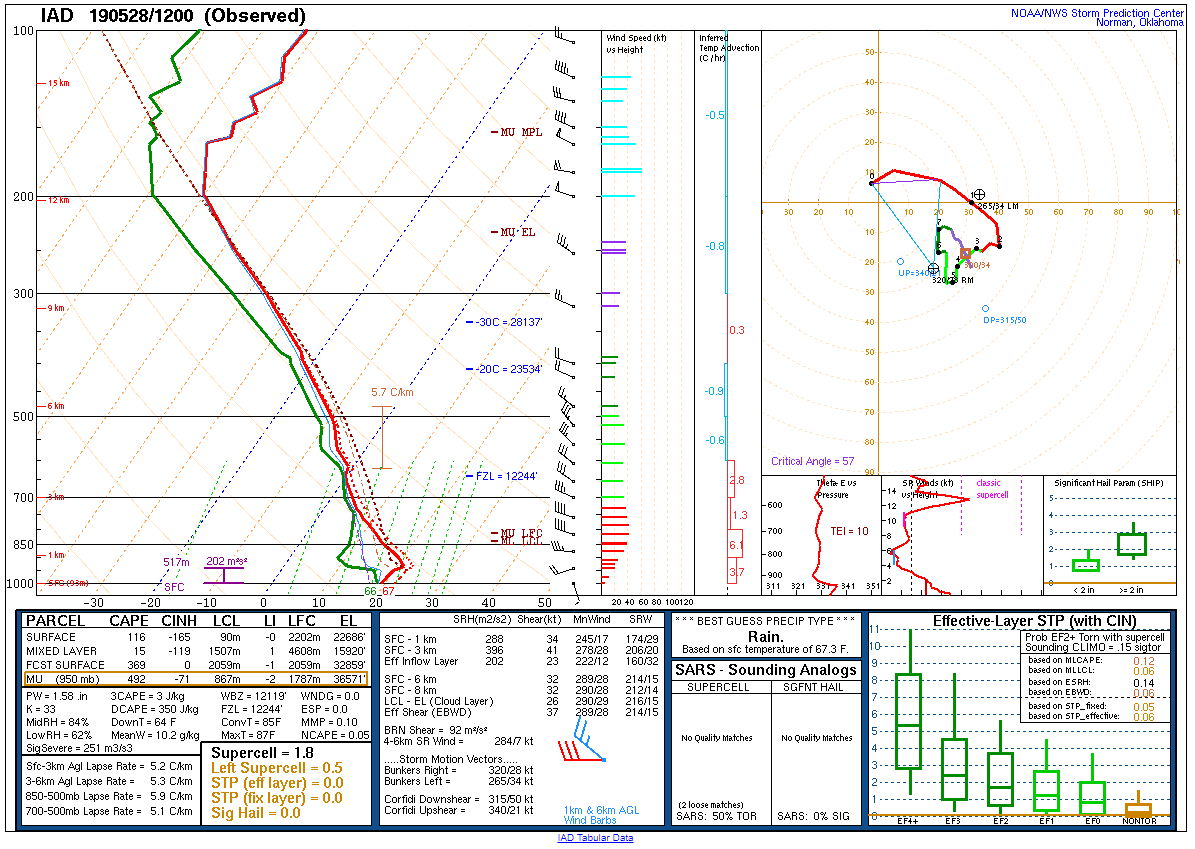Select the -20C = 23534' marker
Viewport: 1195px width, 849px height.
click(505, 369)
